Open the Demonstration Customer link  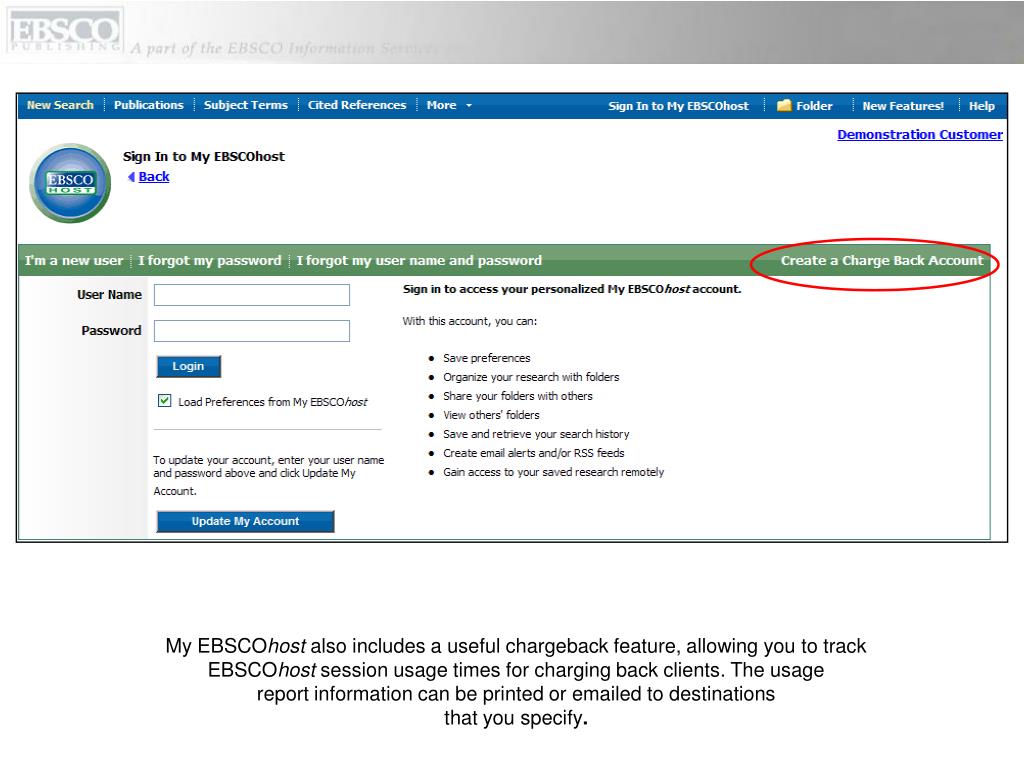point(920,135)
